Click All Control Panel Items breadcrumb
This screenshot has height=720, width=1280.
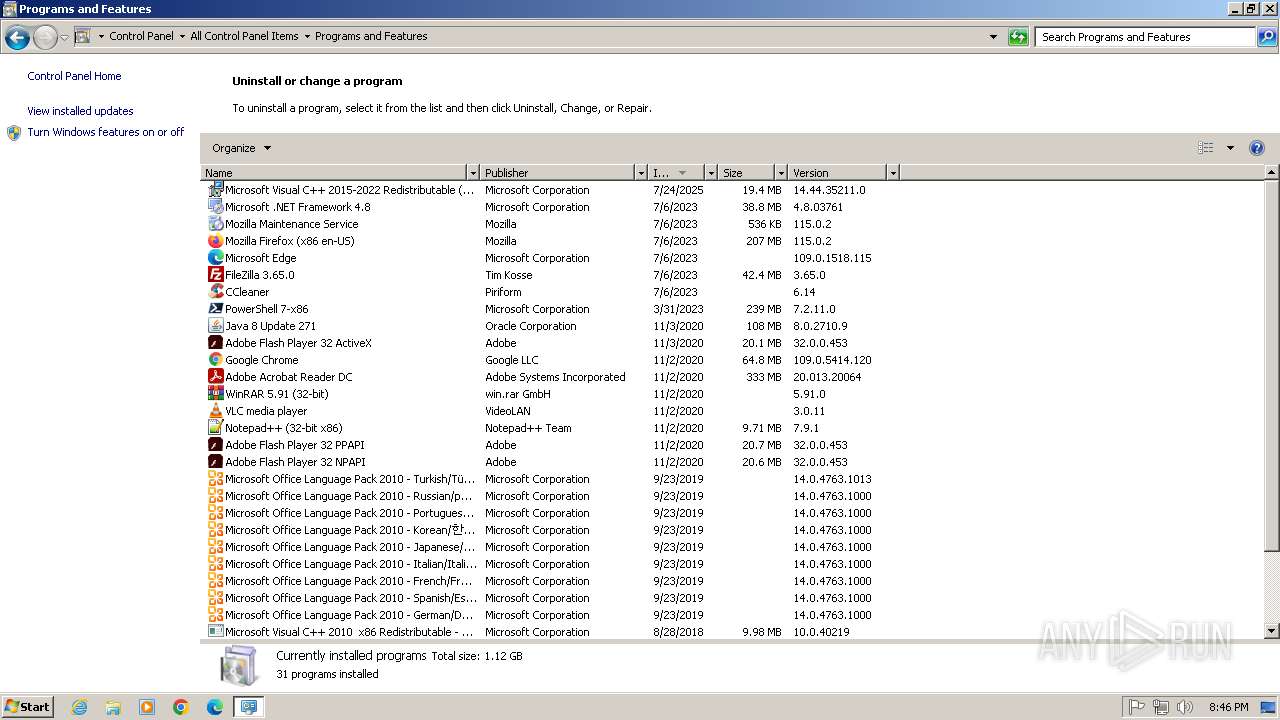244,36
